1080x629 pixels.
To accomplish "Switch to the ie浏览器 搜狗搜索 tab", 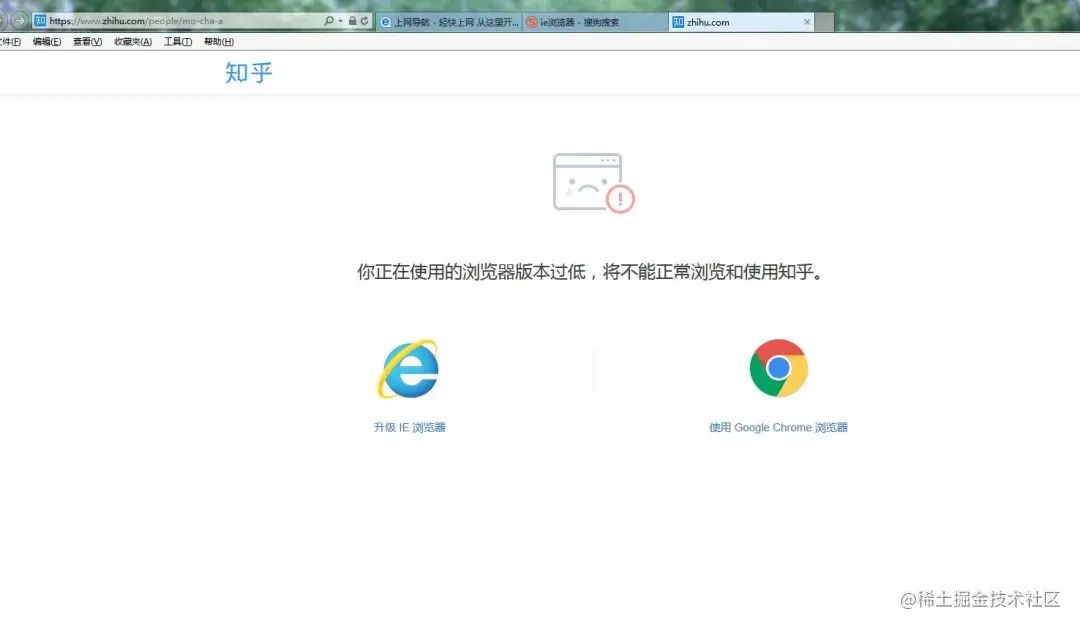I will pyautogui.click(x=595, y=22).
